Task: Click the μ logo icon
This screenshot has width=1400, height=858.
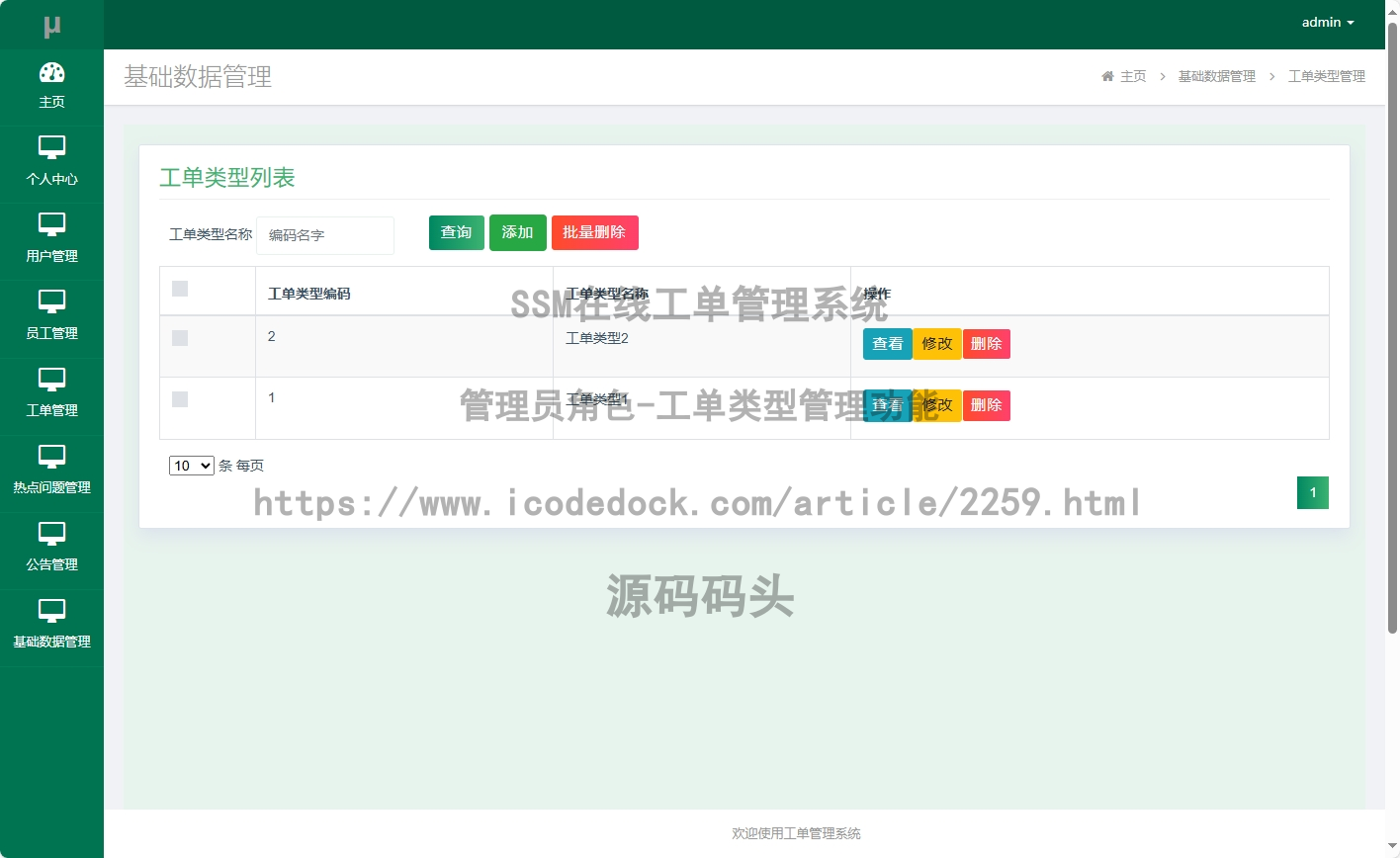Action: pyautogui.click(x=52, y=27)
